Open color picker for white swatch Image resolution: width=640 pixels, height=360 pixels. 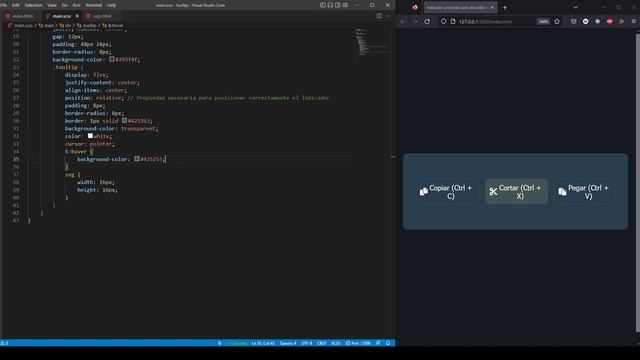90,136
